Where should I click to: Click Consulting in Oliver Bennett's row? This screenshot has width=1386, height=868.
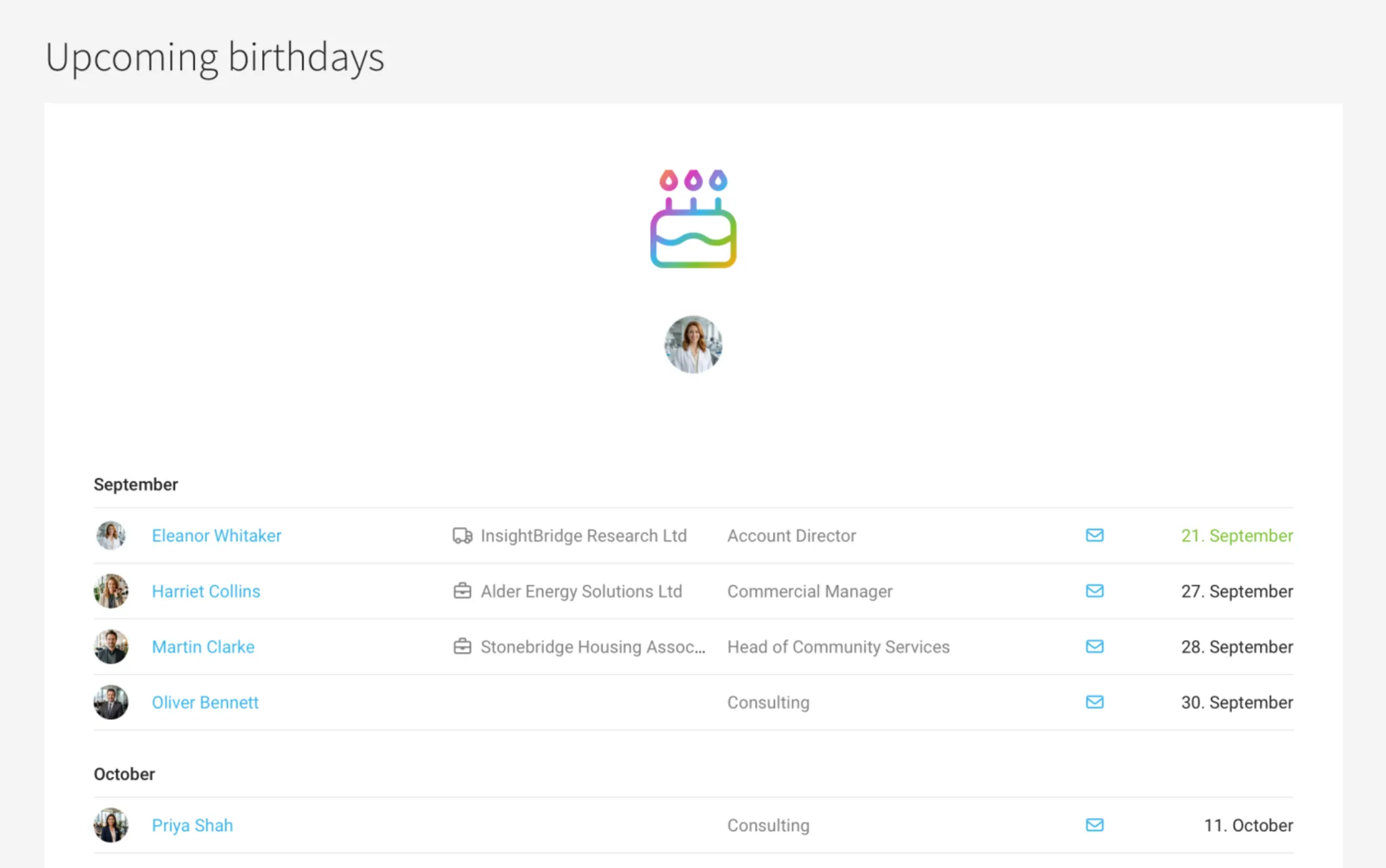pyautogui.click(x=768, y=702)
